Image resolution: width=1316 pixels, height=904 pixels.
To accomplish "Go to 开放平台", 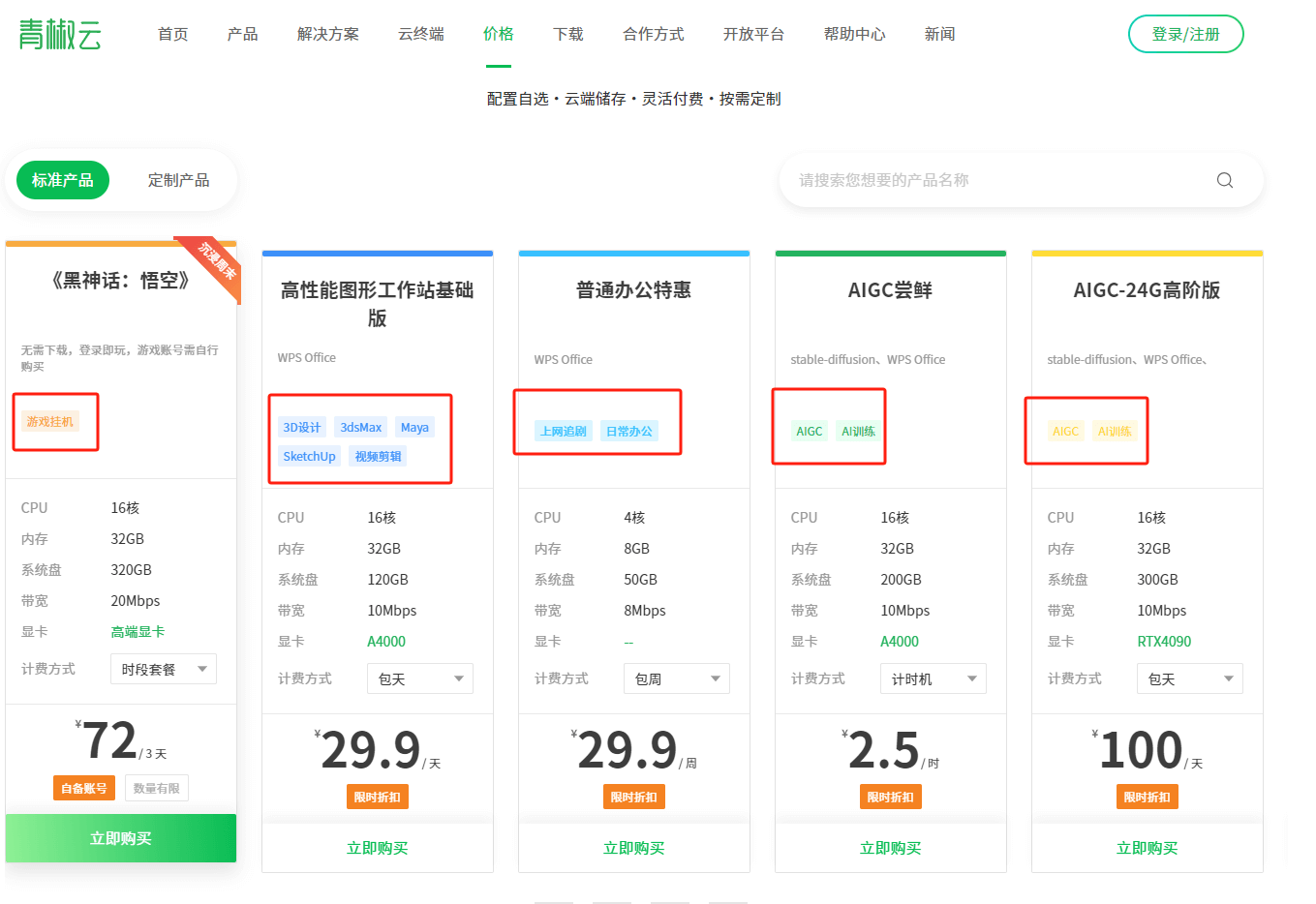I will click(x=754, y=34).
